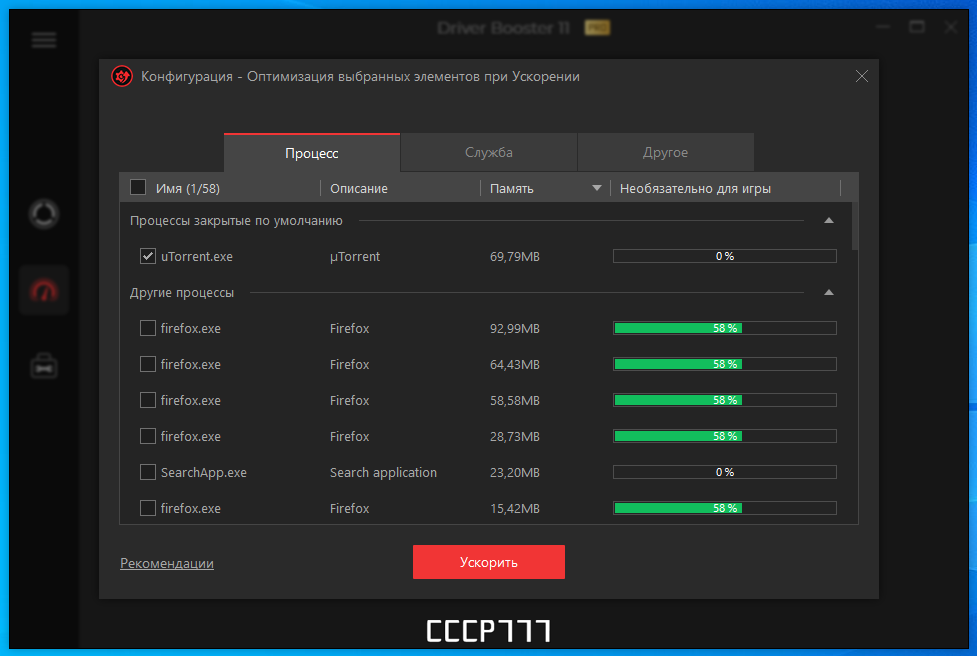Sort by Память column arrow

[597, 188]
